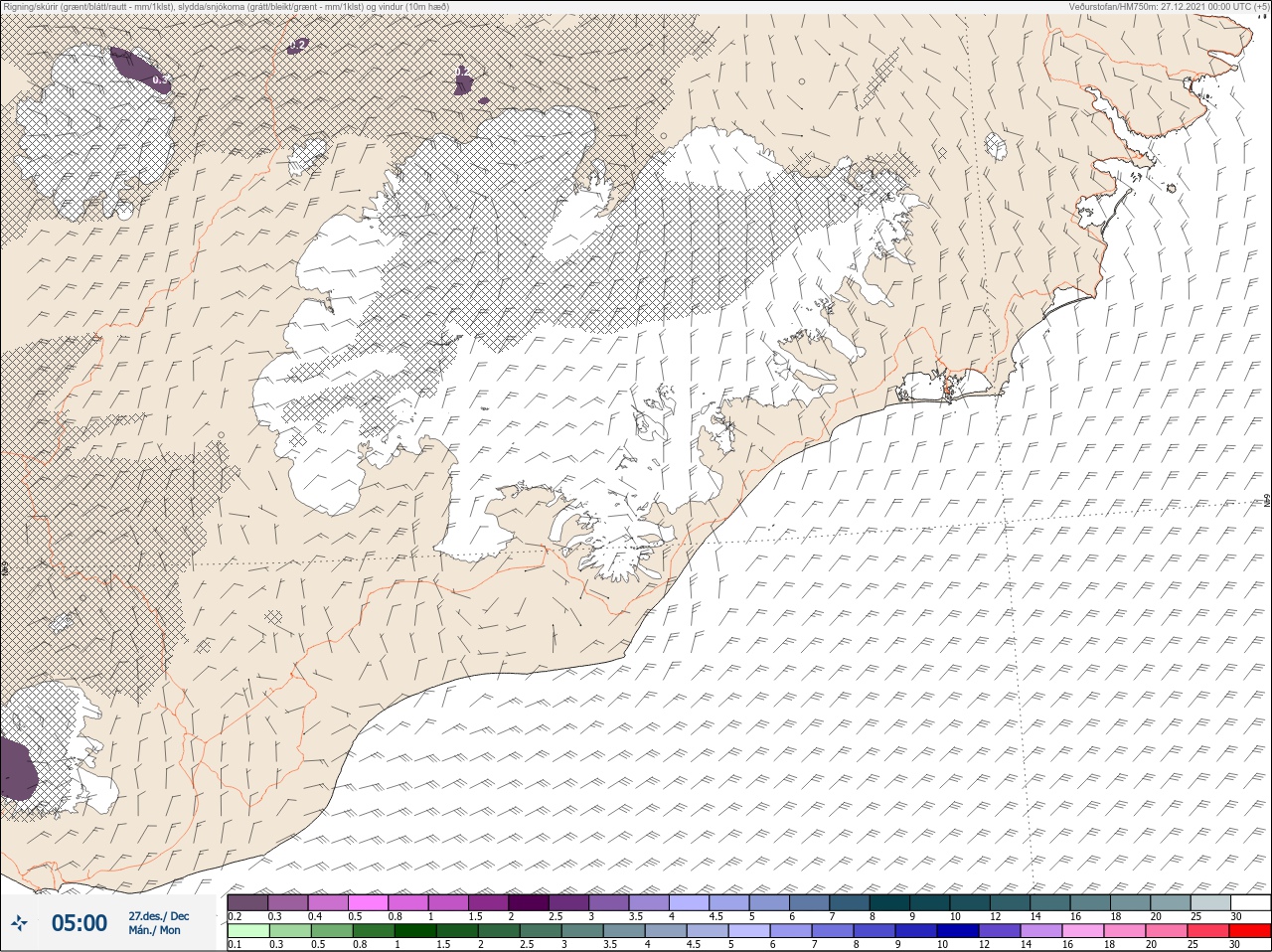Select the pale green swatch starting at 0.1

pyautogui.click(x=247, y=931)
